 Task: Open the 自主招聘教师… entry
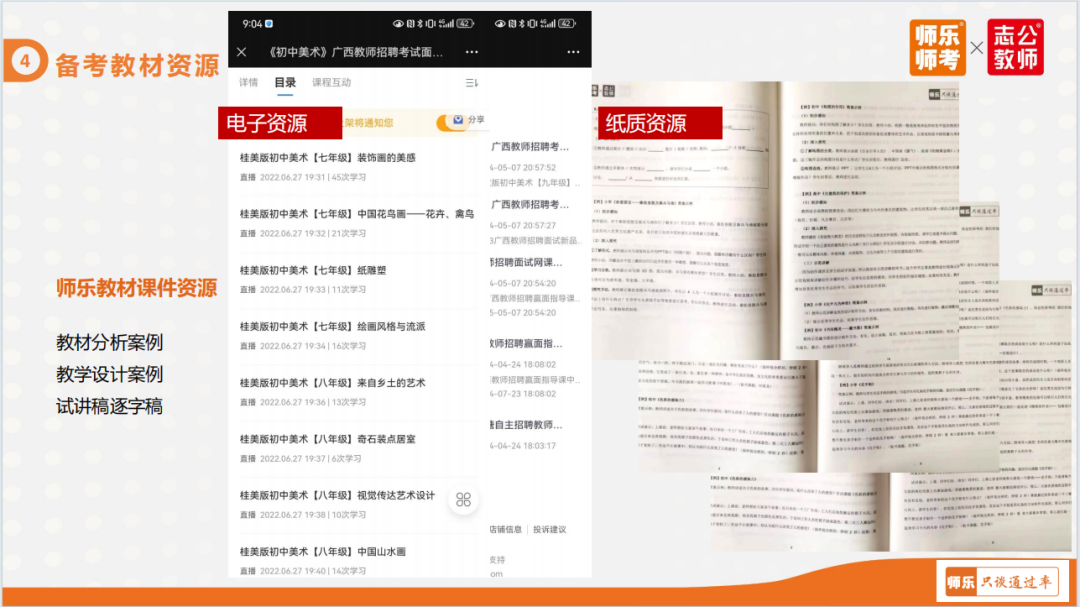[526, 425]
